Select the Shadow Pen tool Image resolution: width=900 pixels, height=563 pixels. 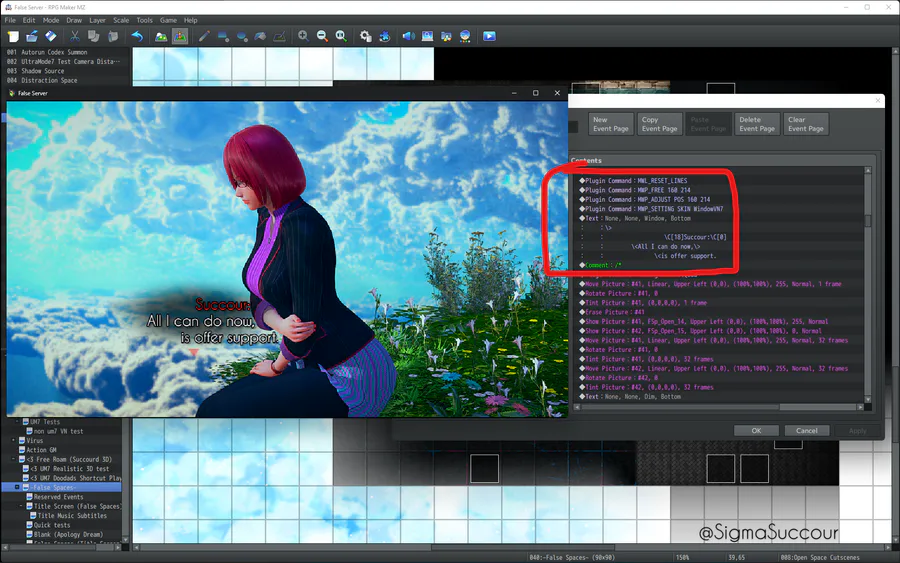click(x=280, y=36)
